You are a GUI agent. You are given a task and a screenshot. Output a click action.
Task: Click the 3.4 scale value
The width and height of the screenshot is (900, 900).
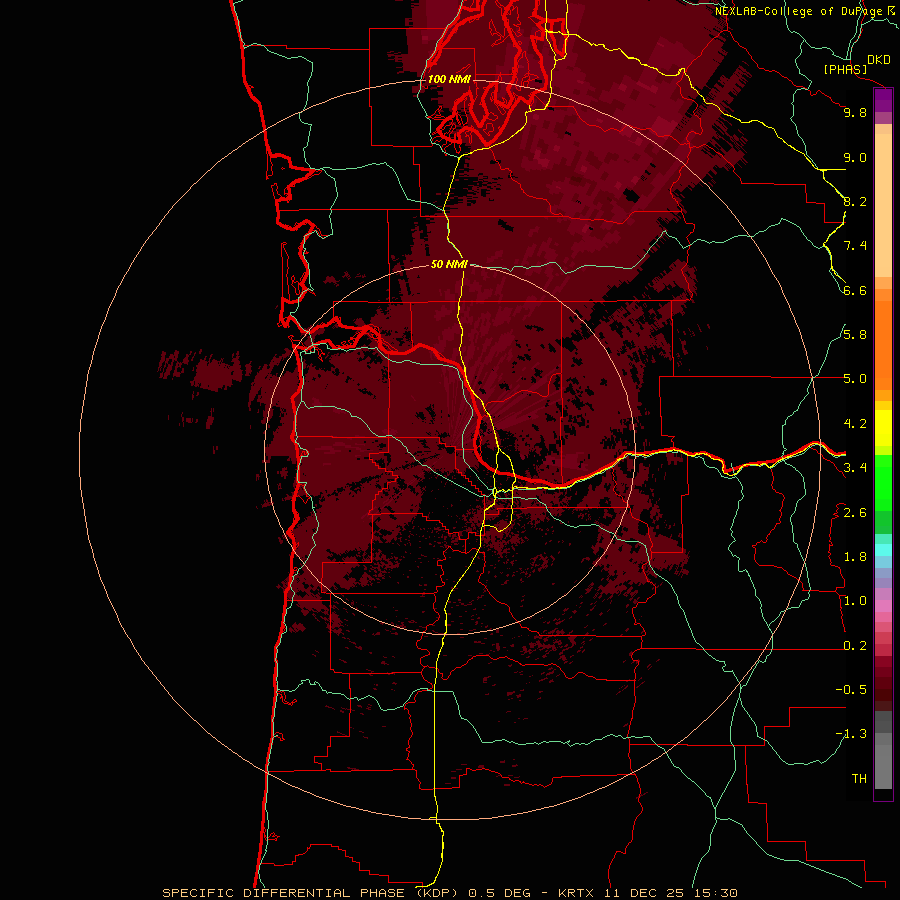(x=855, y=468)
